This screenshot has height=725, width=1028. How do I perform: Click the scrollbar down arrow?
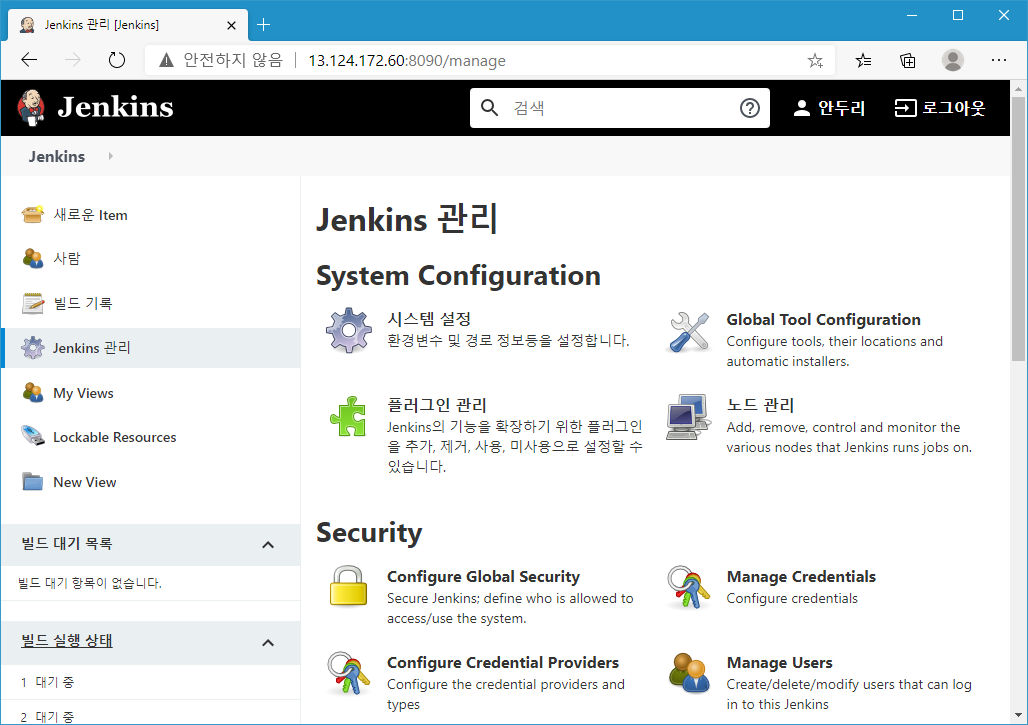1018,715
